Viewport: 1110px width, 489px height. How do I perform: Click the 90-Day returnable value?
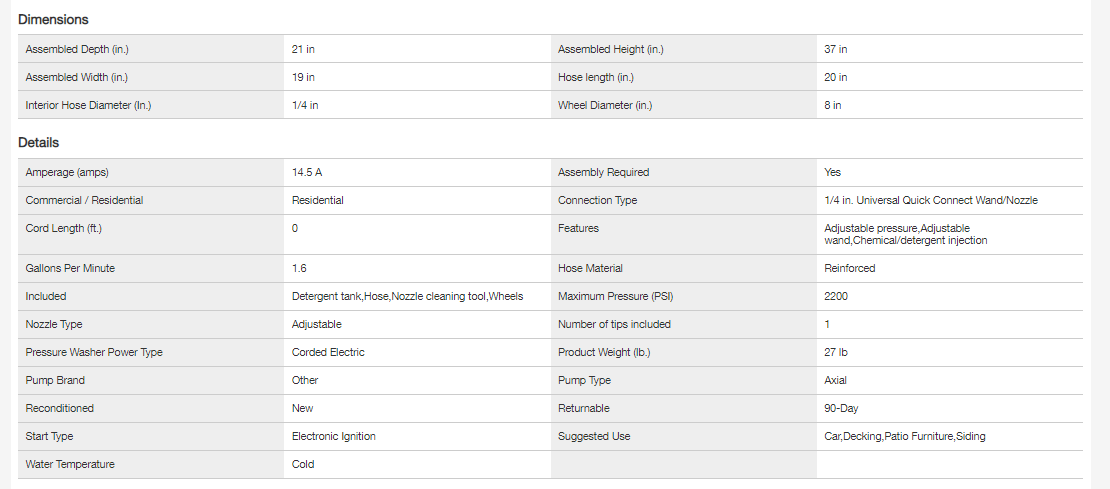click(841, 408)
